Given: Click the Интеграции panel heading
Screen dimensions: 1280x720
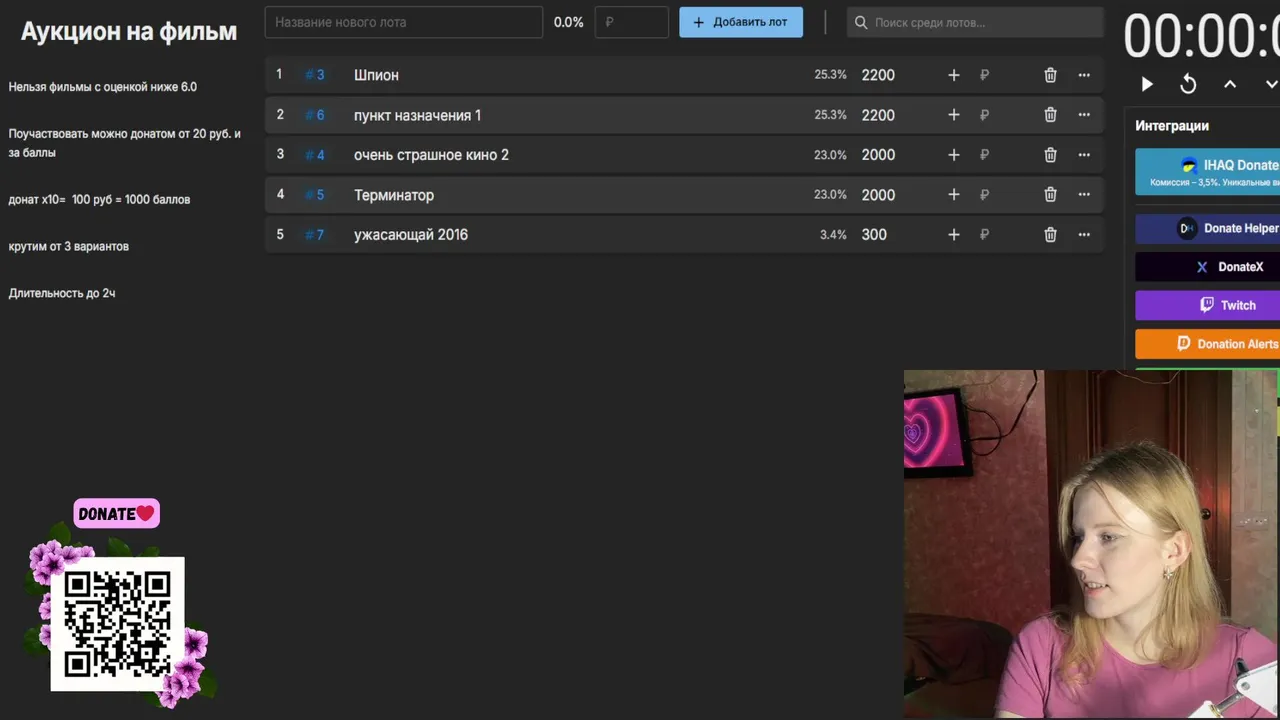Looking at the screenshot, I should click(1172, 126).
